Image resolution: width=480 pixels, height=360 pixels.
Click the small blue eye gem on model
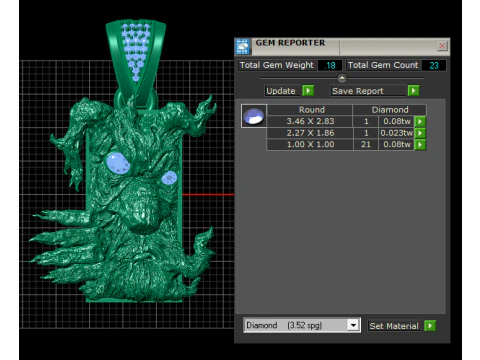pyautogui.click(x=169, y=178)
